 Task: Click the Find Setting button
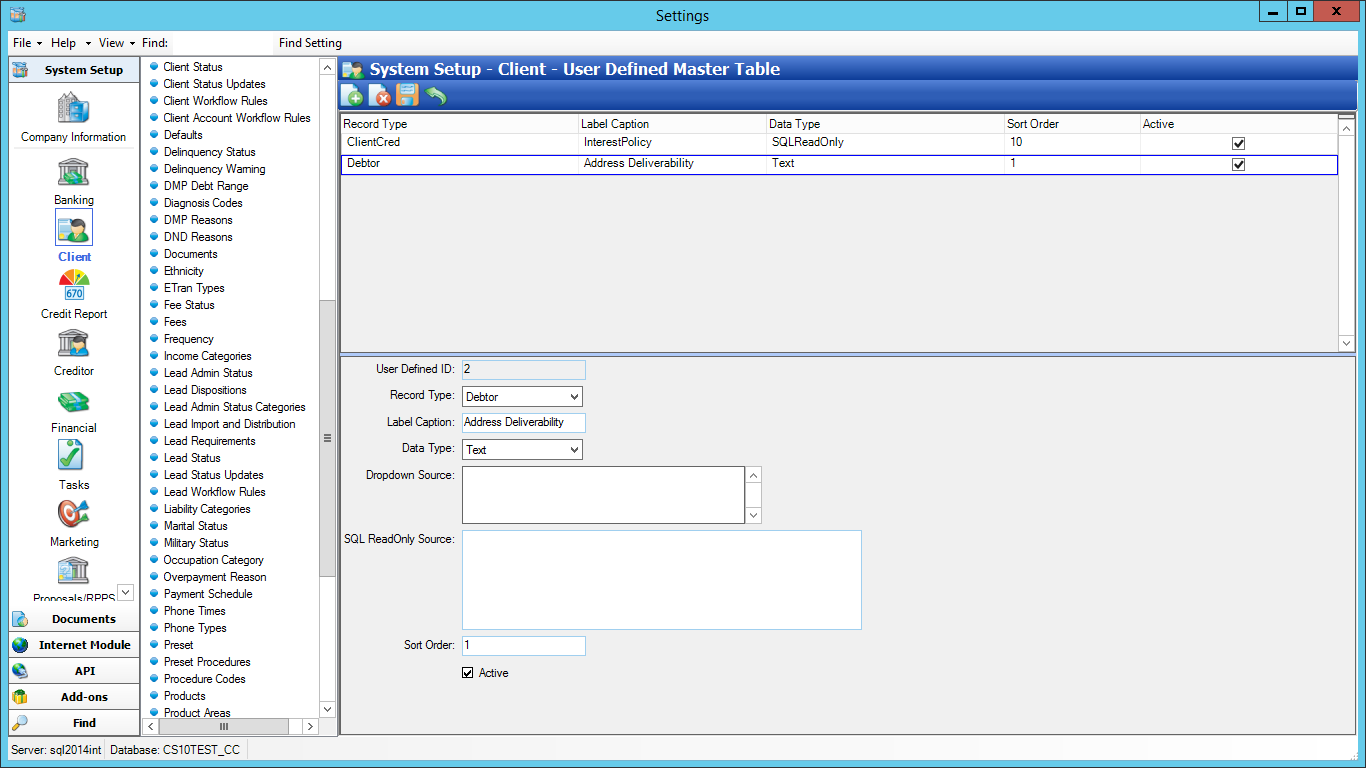pos(310,43)
